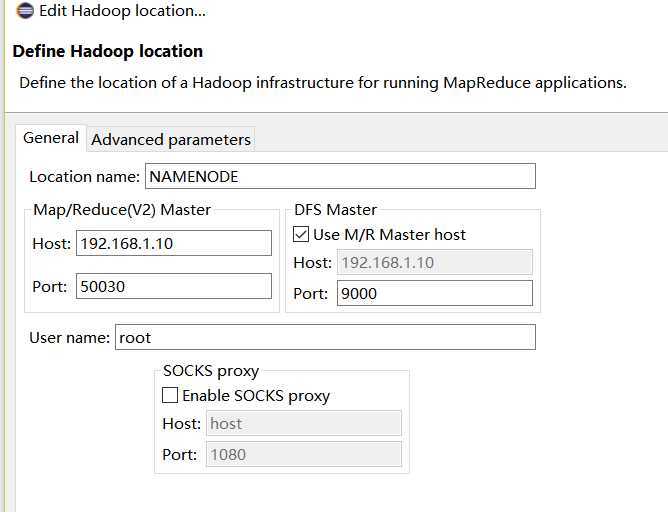Click the DFS Master group label

(336, 210)
